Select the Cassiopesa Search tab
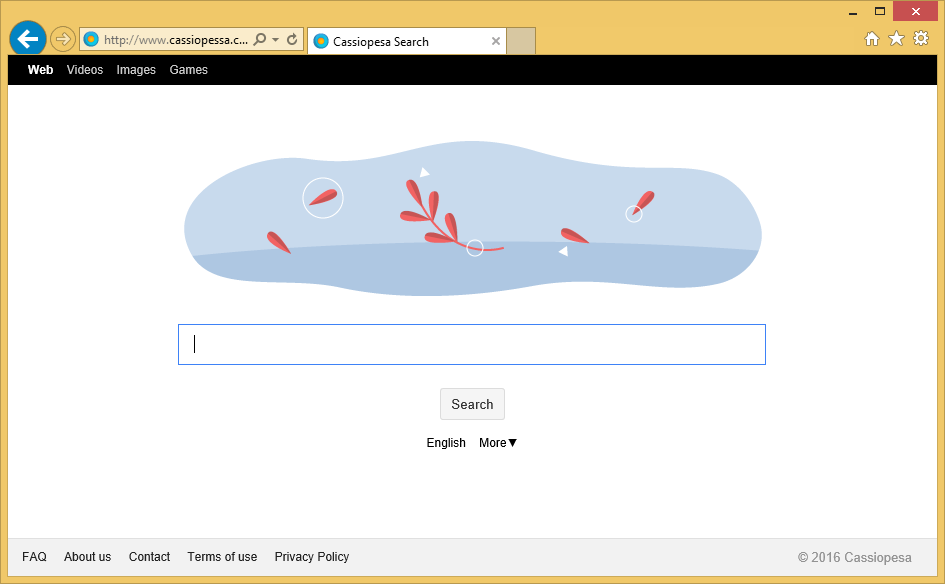The image size is (945, 584). pyautogui.click(x=407, y=42)
